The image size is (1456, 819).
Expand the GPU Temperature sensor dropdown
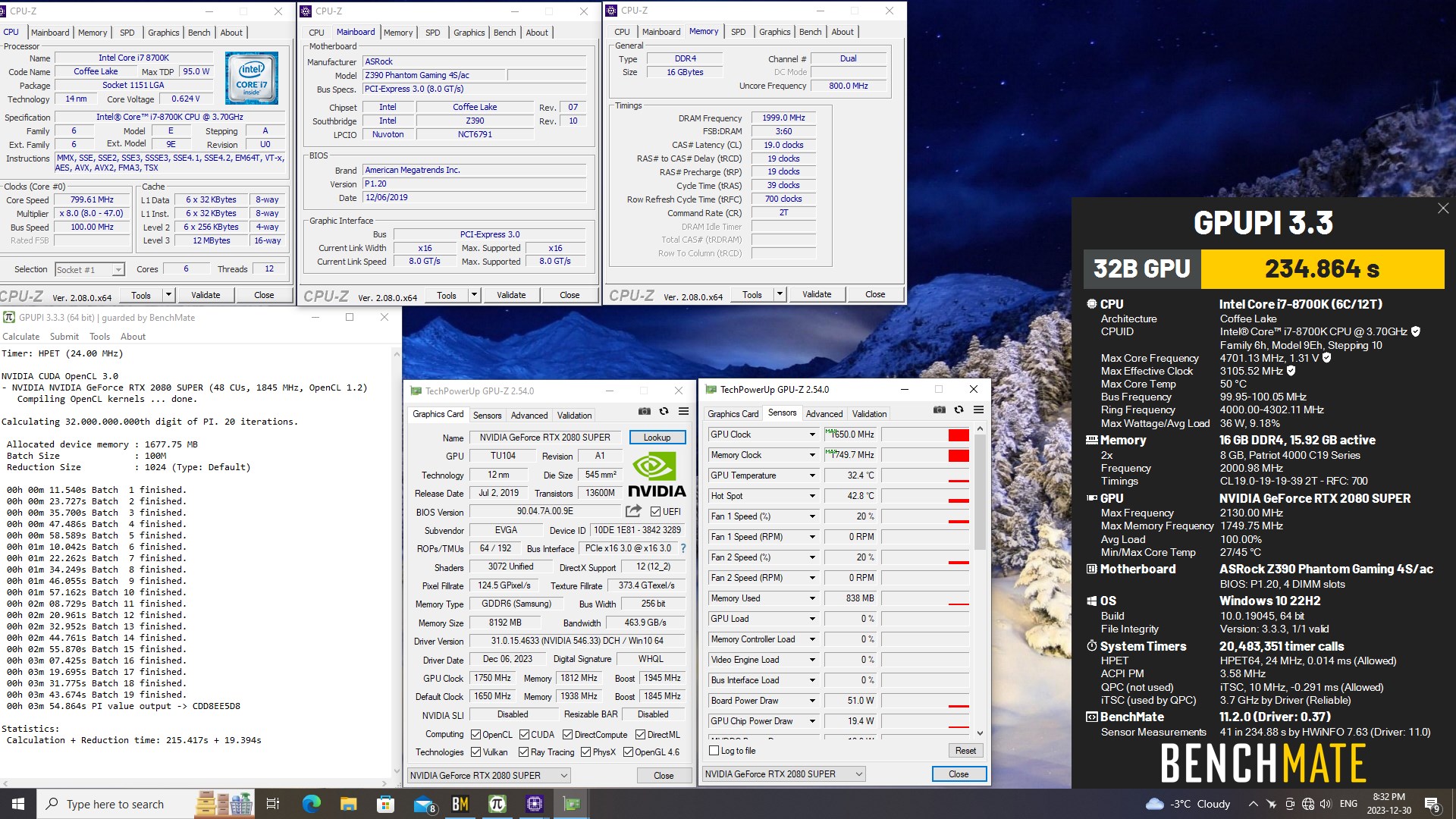812,475
